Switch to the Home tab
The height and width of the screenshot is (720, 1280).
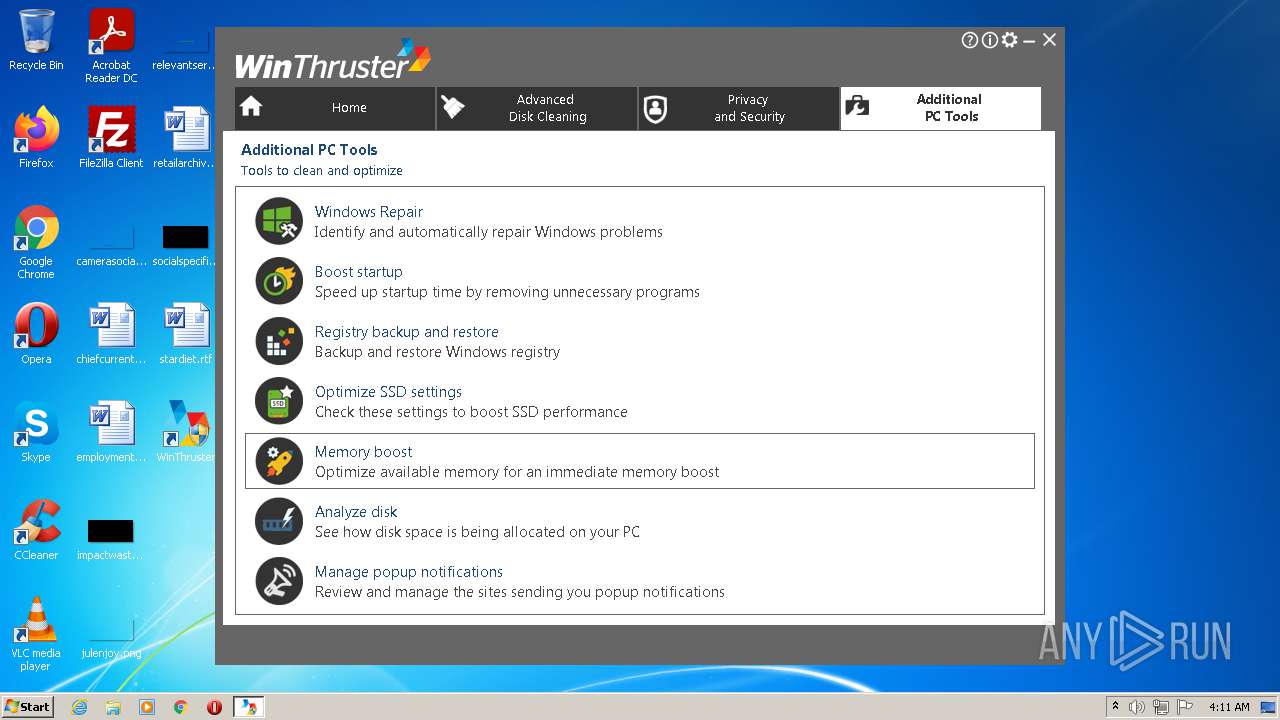tap(335, 108)
